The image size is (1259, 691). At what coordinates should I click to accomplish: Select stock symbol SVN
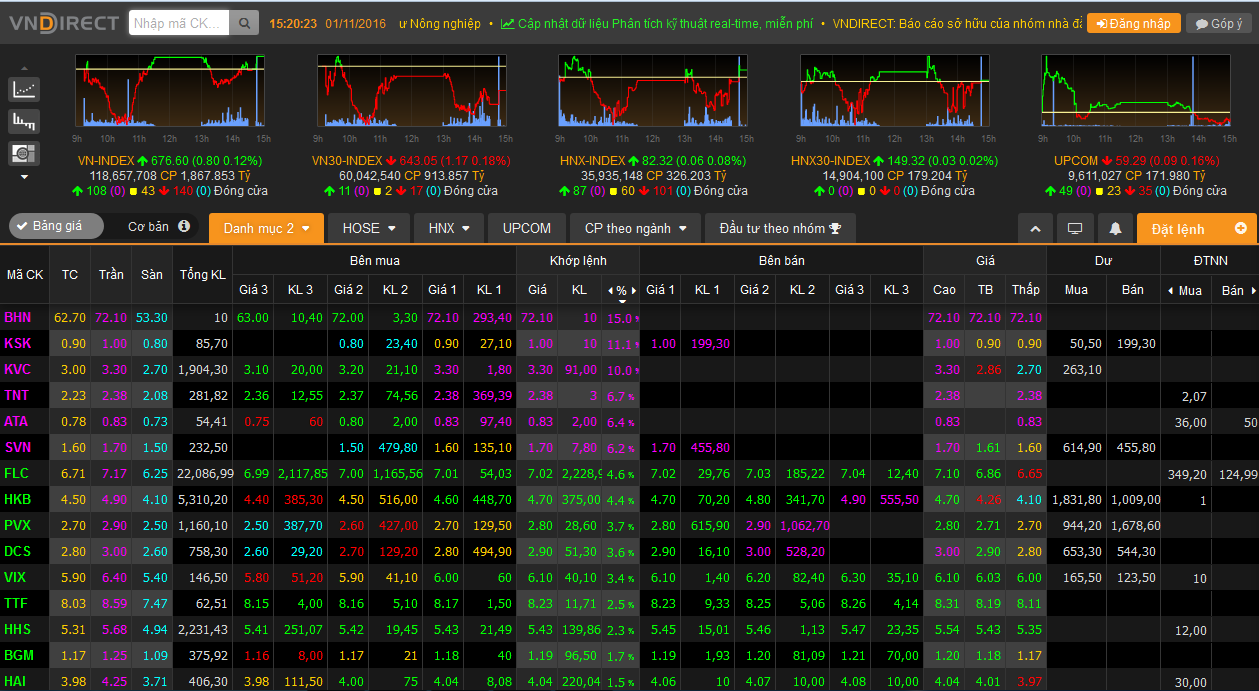tap(17, 447)
